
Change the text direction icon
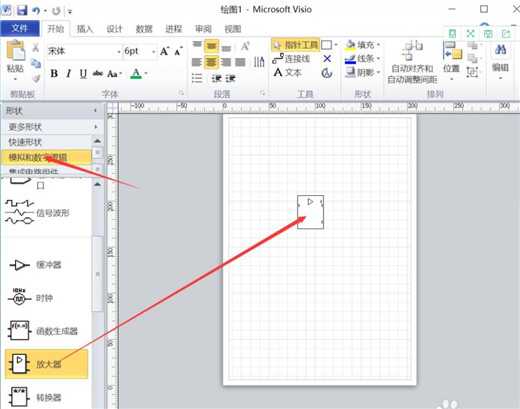[259, 62]
